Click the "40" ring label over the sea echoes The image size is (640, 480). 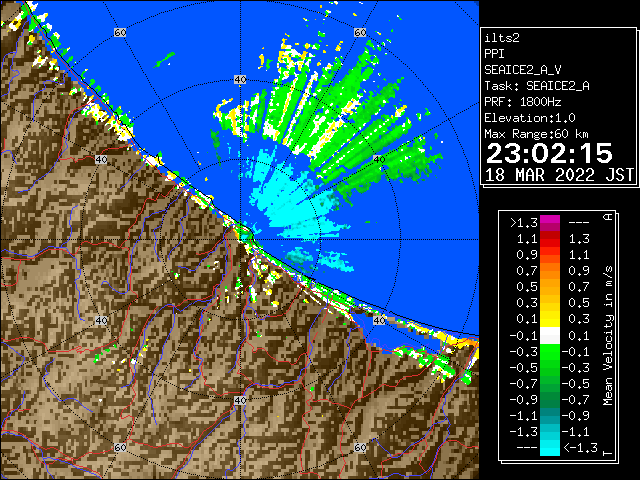pos(379,160)
